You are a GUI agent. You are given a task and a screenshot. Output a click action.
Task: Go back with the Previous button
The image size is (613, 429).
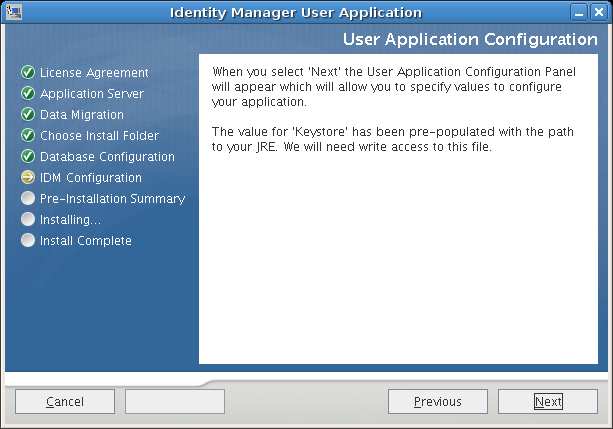[438, 402]
